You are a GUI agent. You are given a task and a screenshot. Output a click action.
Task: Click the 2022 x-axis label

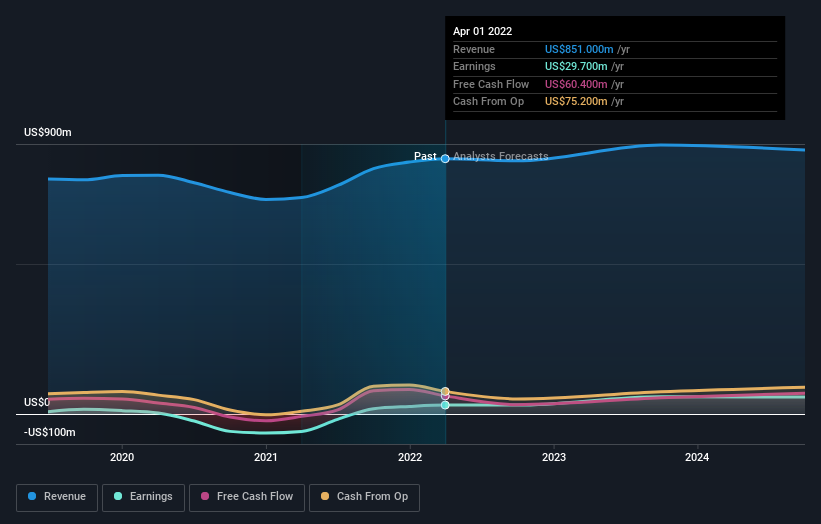[410, 457]
